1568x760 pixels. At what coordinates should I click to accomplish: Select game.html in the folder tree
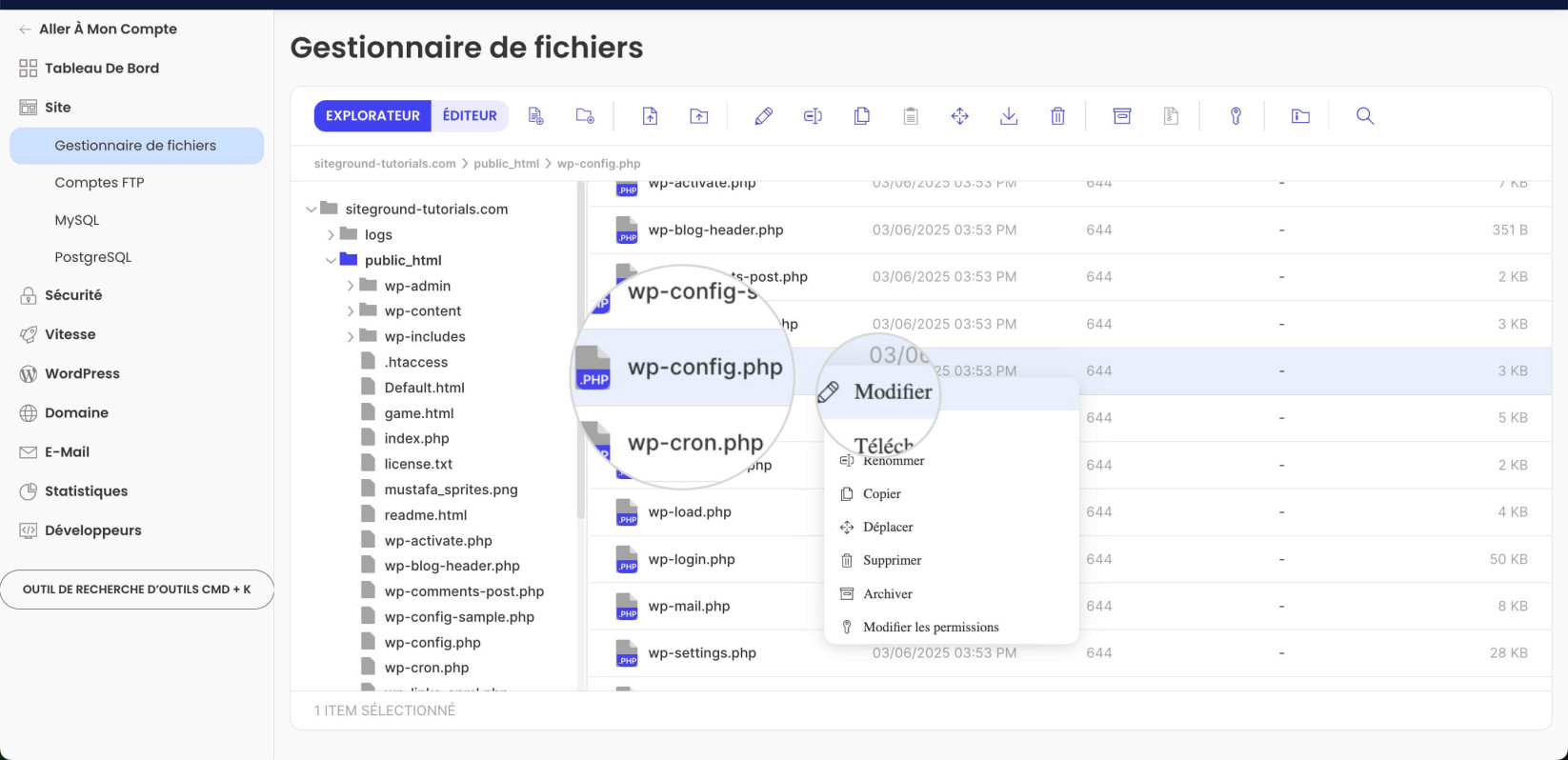(419, 413)
